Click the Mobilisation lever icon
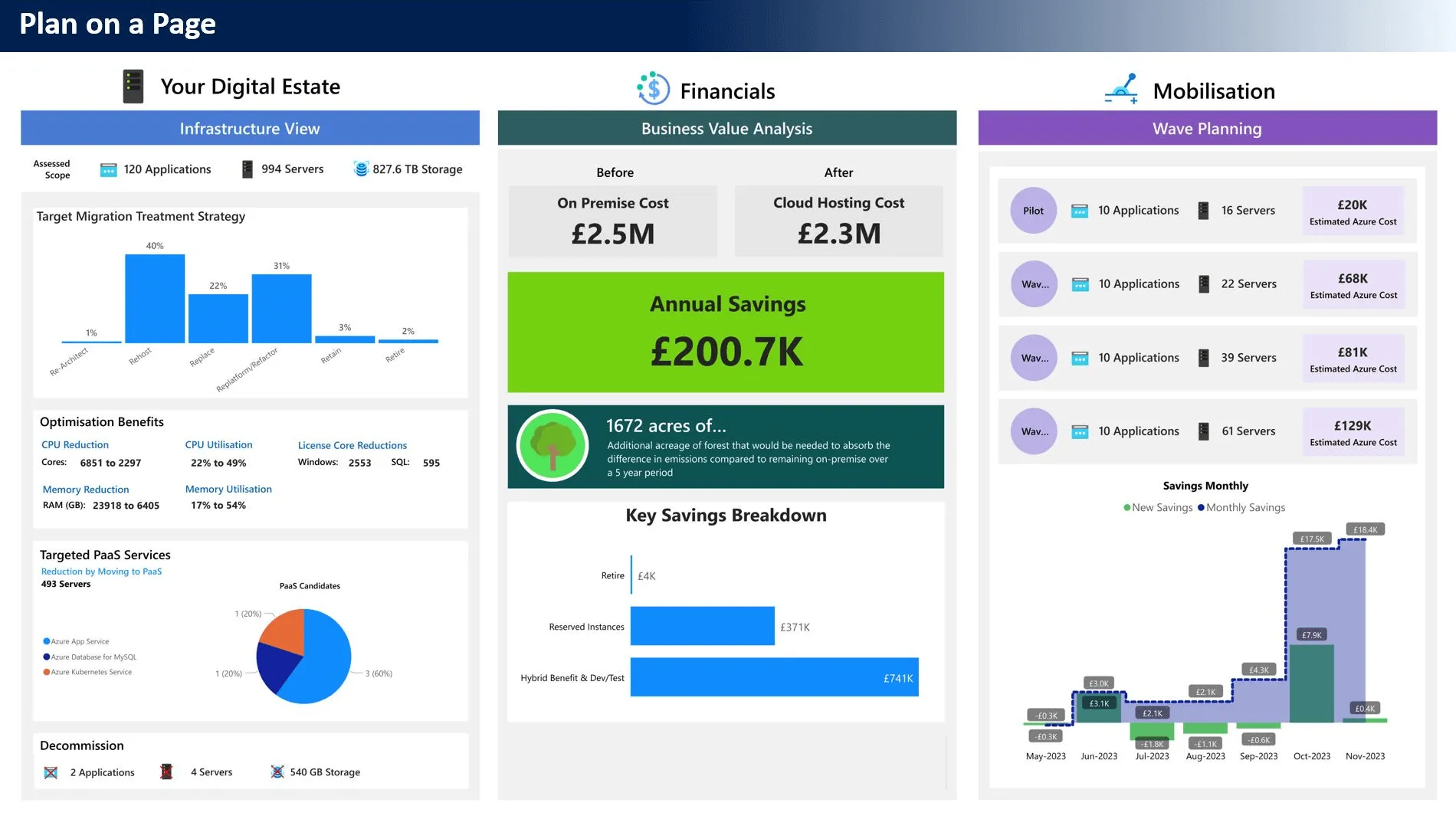The height and width of the screenshot is (819, 1456). [x=1122, y=89]
